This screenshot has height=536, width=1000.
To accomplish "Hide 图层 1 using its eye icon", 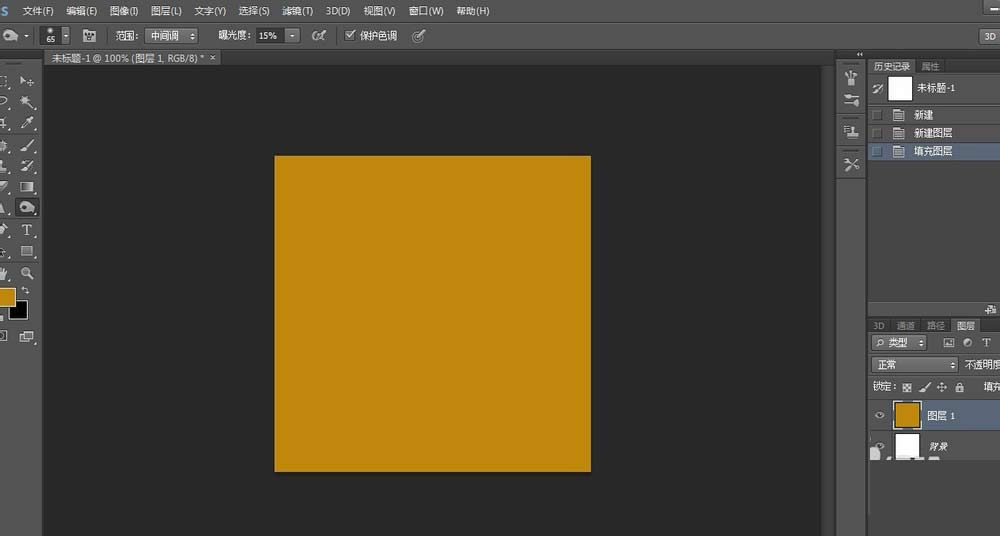I will point(880,415).
